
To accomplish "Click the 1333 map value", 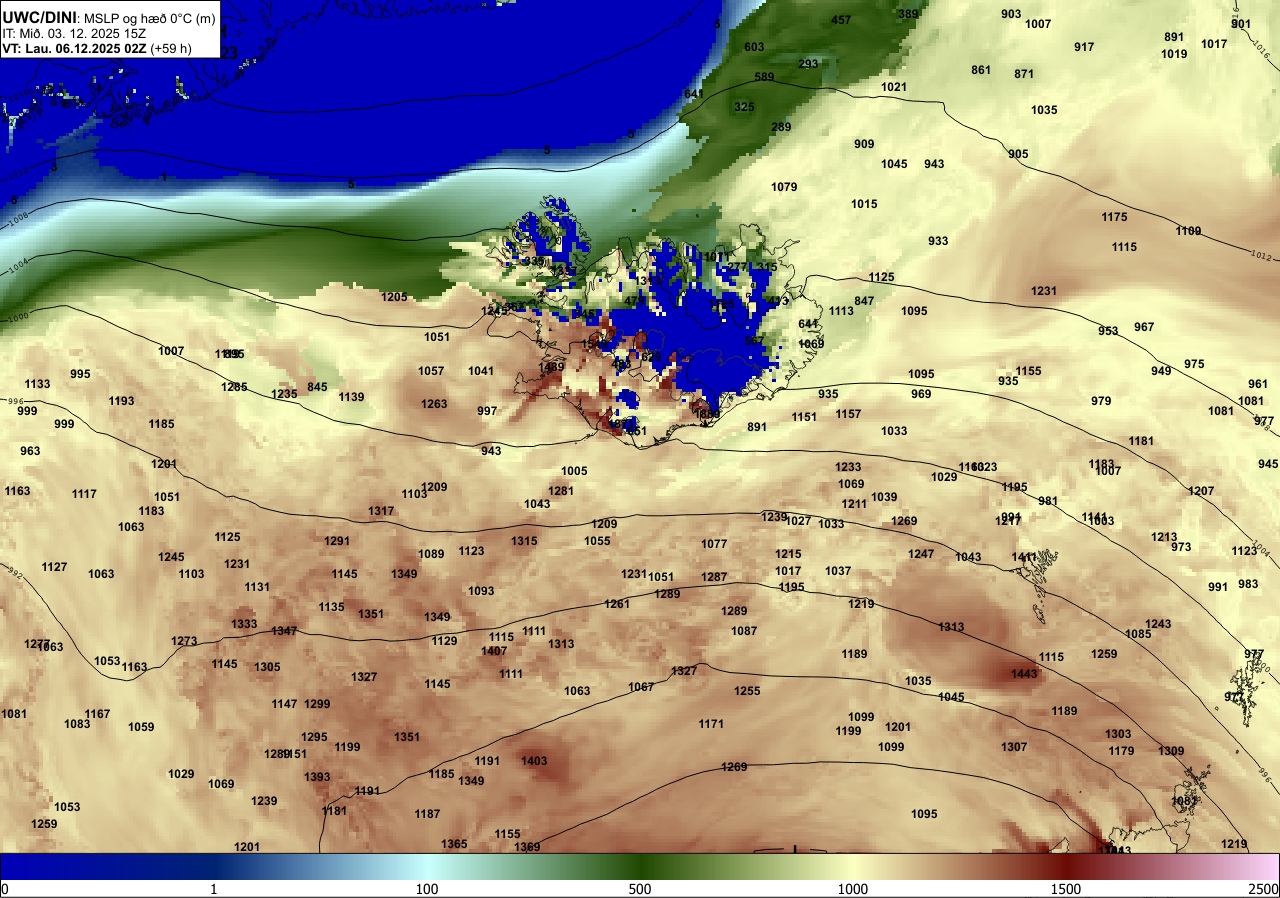I will point(244,624).
